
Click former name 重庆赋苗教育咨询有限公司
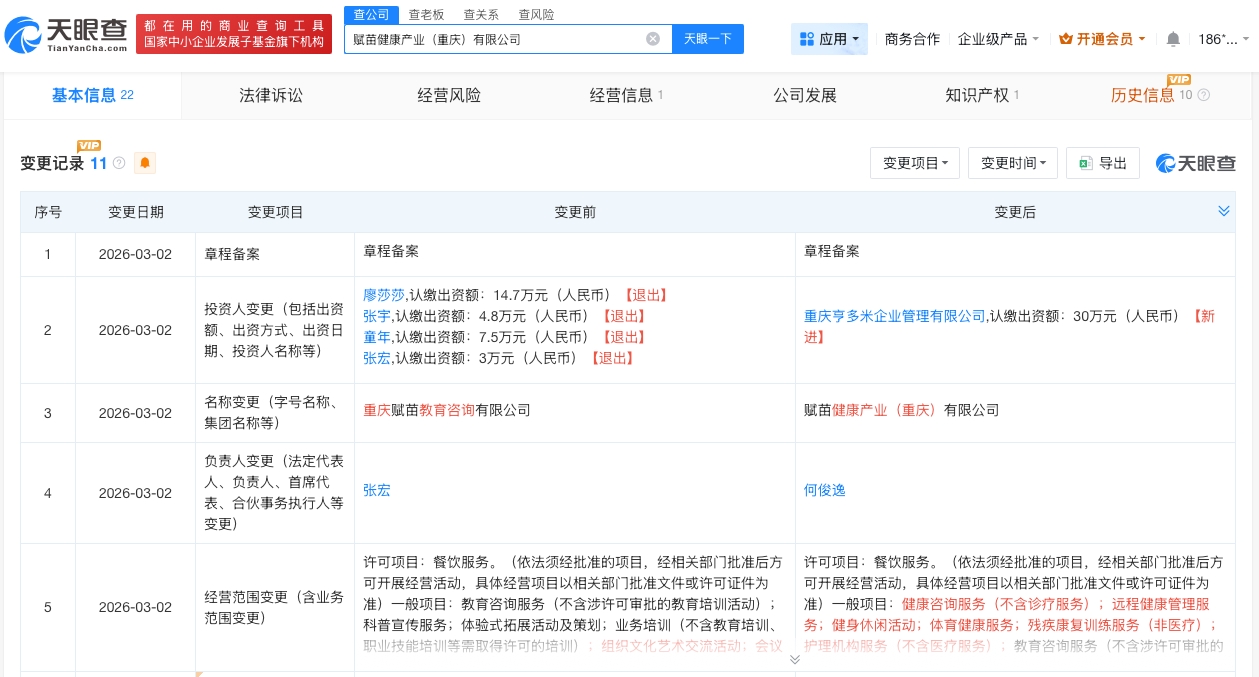tap(447, 410)
